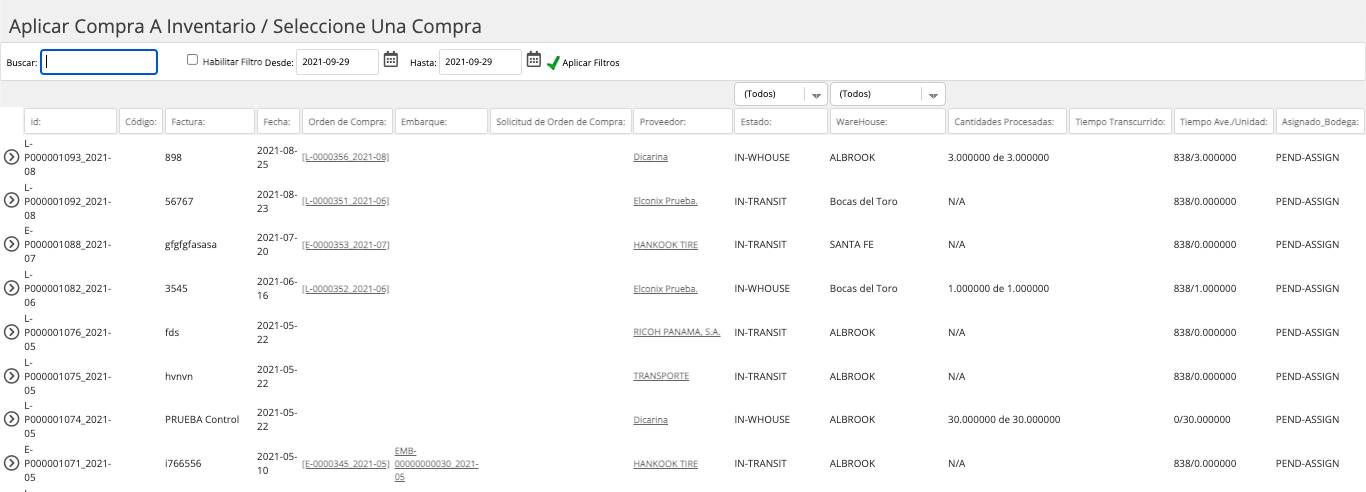Click the id column filter field
The height and width of the screenshot is (492, 1366).
[71, 121]
